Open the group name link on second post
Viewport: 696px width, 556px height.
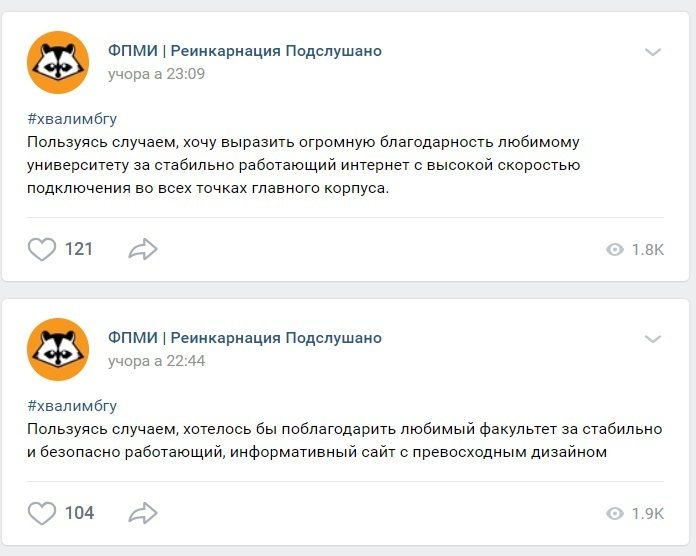[244, 338]
